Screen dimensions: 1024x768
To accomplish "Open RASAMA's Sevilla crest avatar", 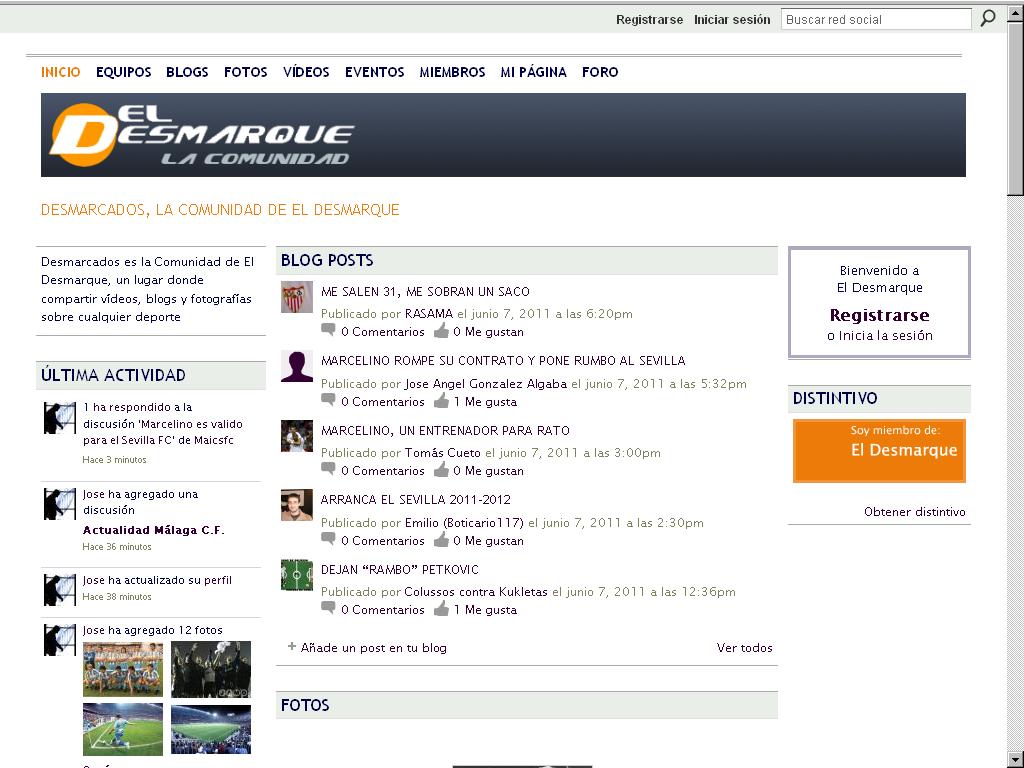I will (296, 297).
